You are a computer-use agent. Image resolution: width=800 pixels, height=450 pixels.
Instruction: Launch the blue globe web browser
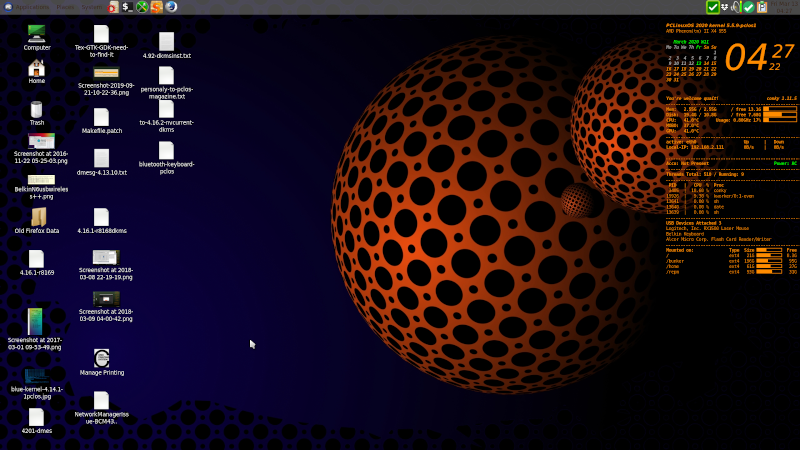point(172,7)
